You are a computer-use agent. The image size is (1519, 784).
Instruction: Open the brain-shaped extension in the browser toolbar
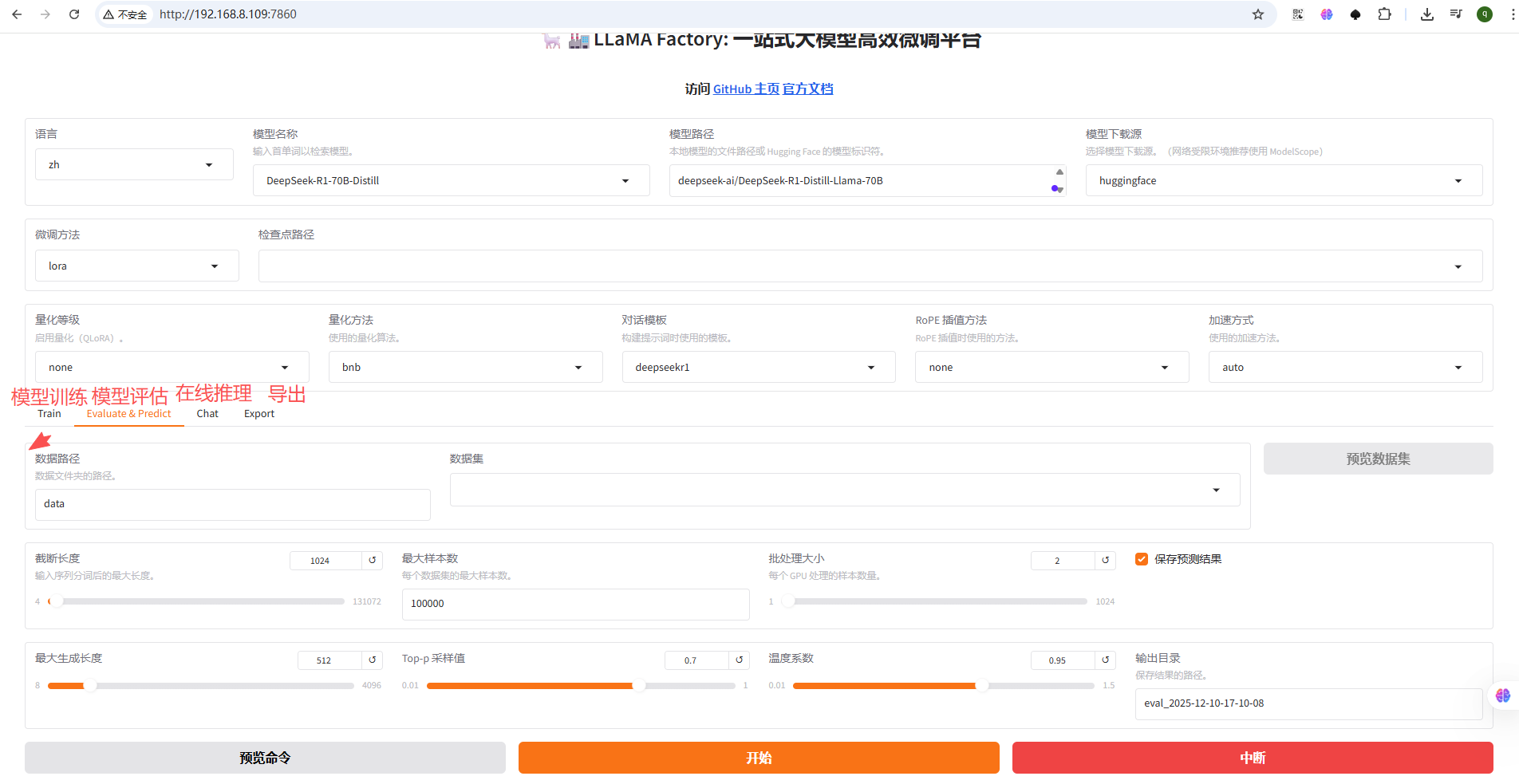[1327, 14]
